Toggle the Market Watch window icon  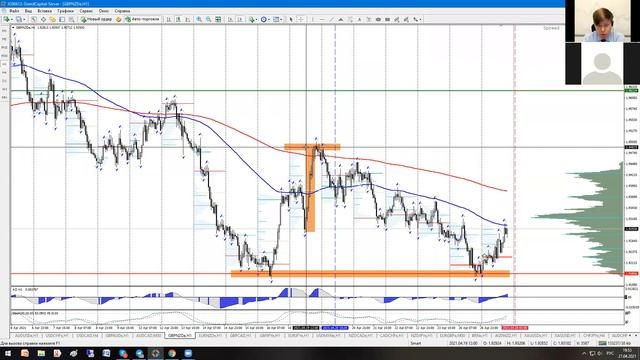pyautogui.click(x=34, y=19)
